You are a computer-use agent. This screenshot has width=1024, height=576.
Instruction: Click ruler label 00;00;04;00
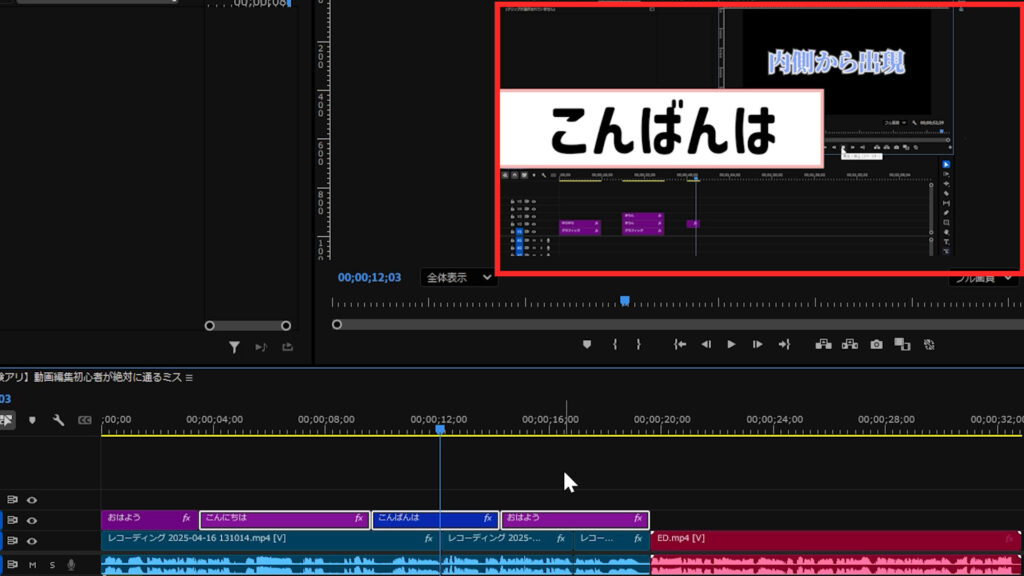214,419
